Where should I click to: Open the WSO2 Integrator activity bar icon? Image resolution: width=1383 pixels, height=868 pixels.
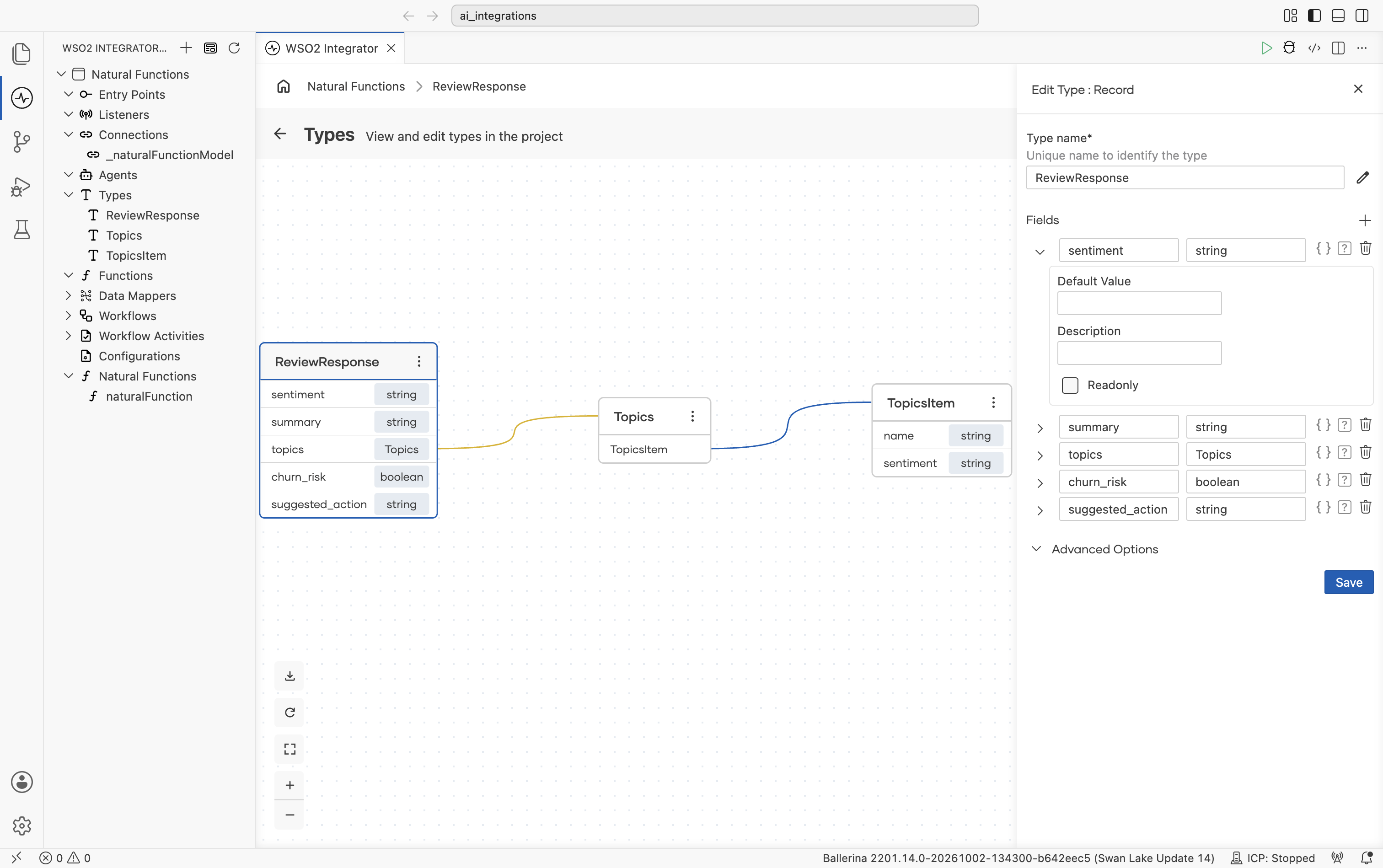22,97
